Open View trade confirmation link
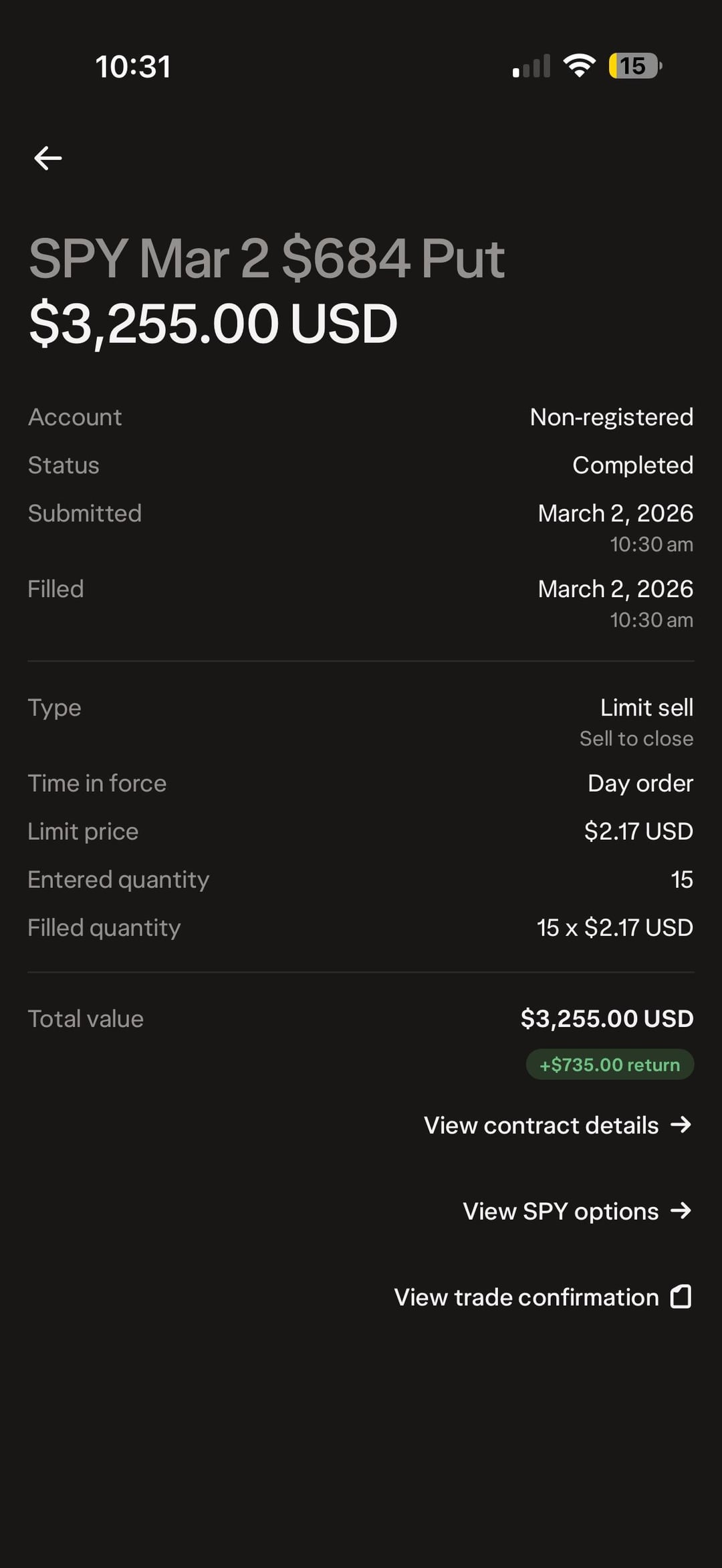 pos(527,1297)
